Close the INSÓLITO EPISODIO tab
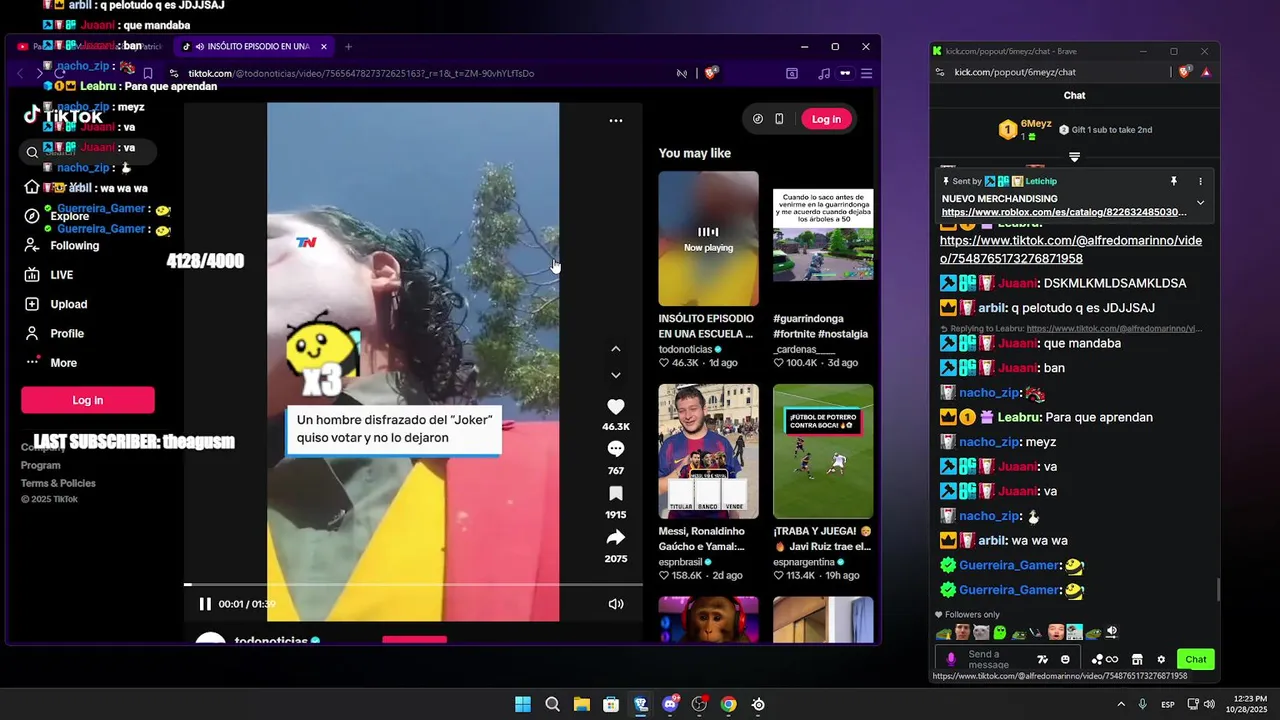 pos(324,47)
